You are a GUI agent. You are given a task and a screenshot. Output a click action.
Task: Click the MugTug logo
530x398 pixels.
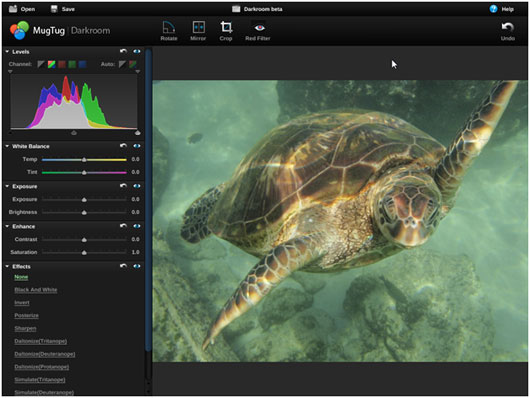19,30
